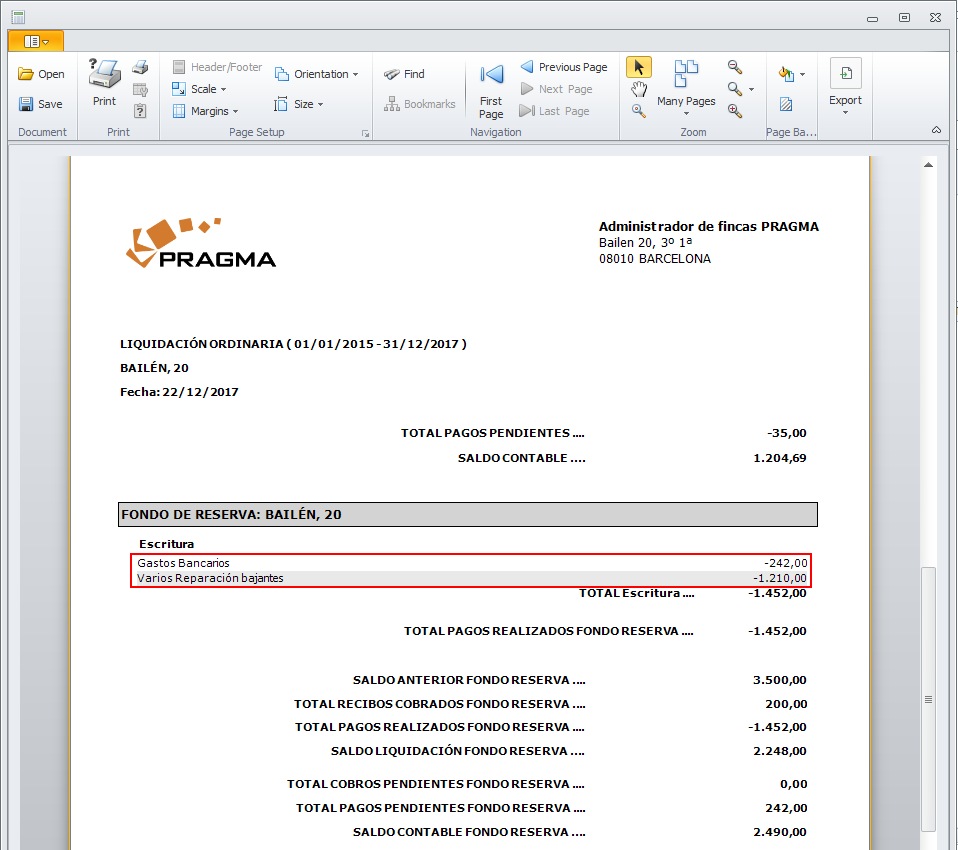
Task: Click the 'TOTAL Escritura ....' label
Action: 637,593
